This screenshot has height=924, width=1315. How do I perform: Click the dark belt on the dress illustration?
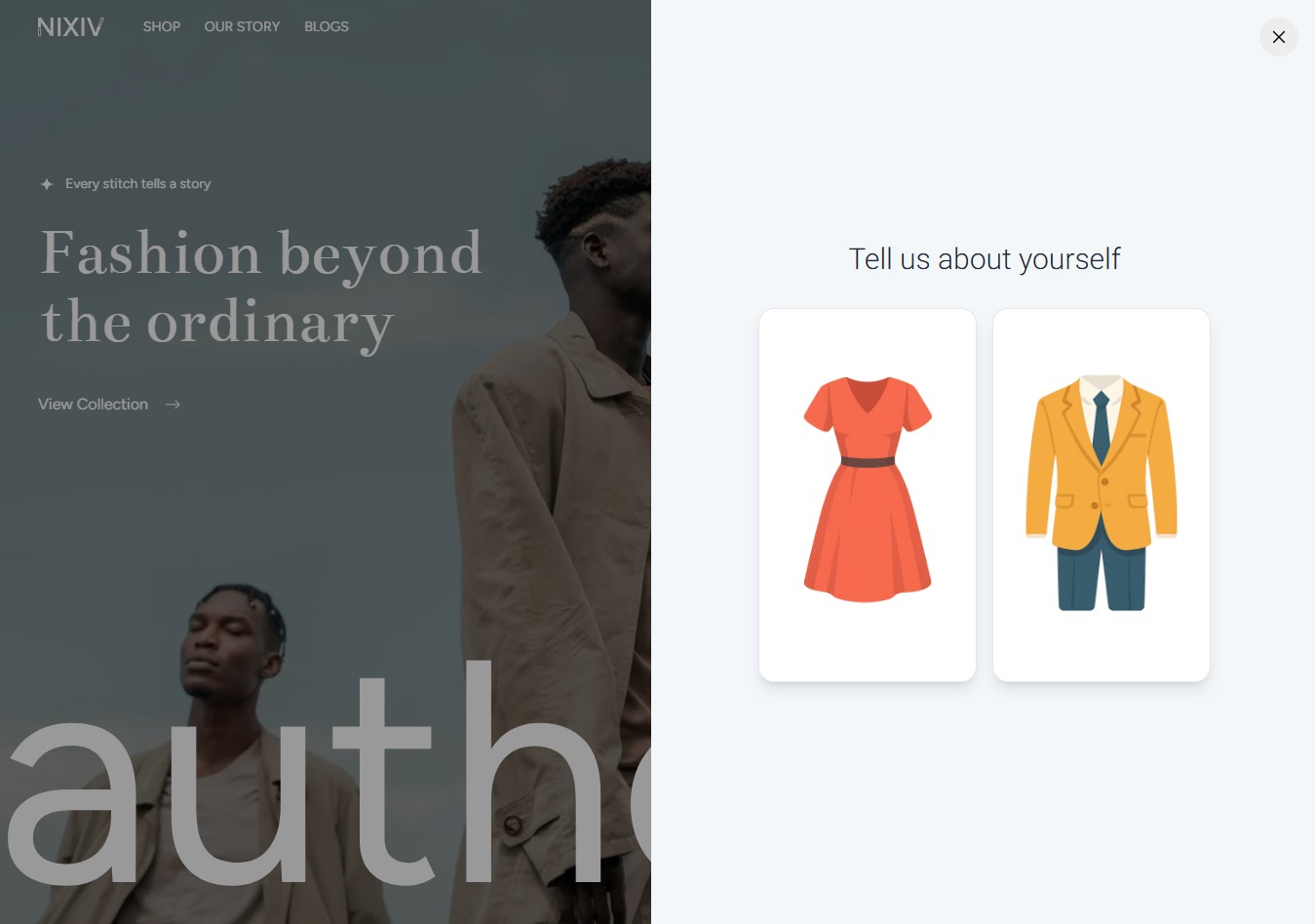[x=868, y=462]
